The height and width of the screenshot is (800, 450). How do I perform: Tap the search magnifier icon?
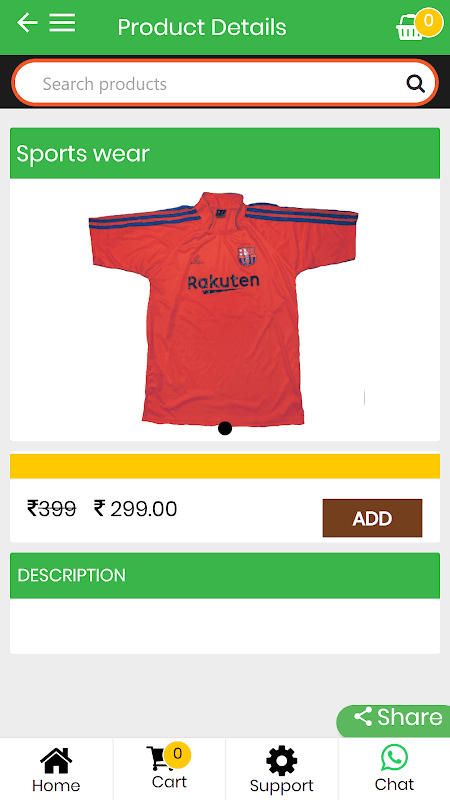pyautogui.click(x=416, y=83)
